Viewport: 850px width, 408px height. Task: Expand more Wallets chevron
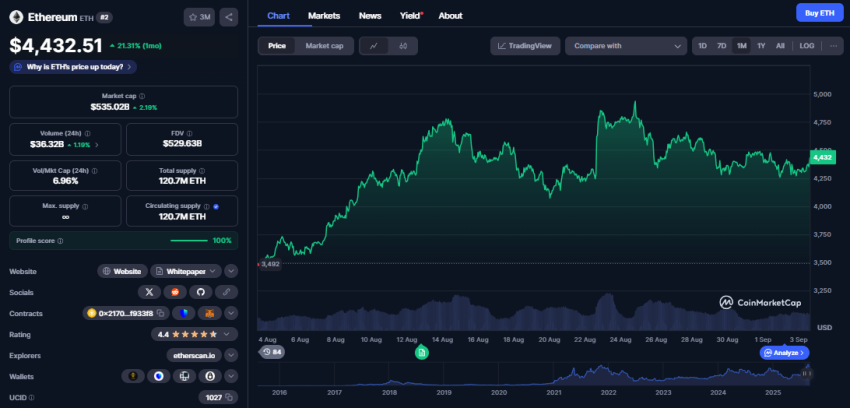[x=231, y=376]
